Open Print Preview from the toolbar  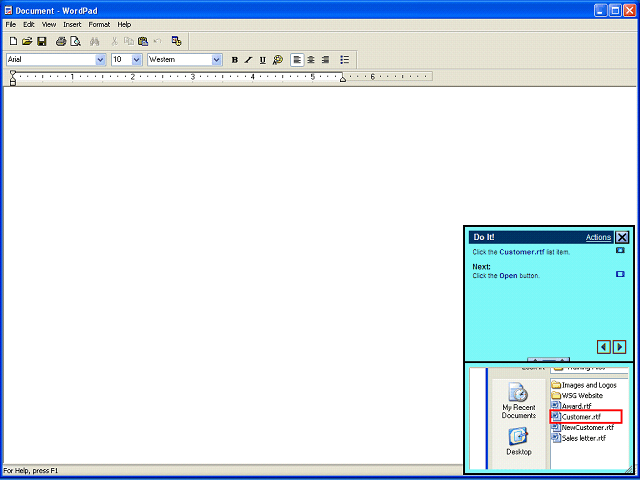(x=75, y=41)
